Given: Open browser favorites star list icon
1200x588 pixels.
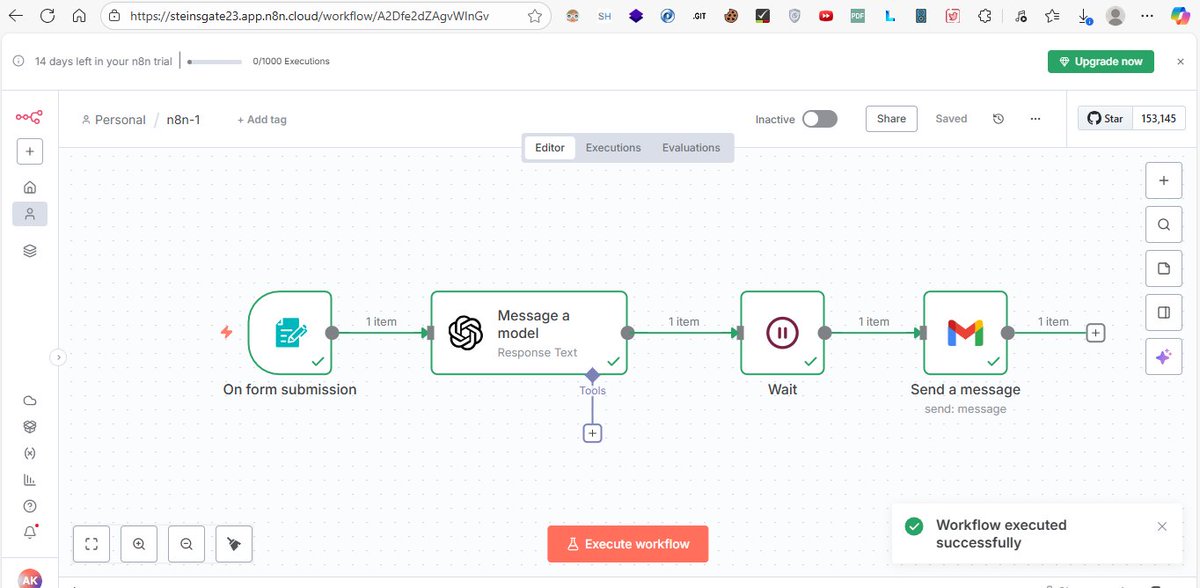Looking at the screenshot, I should click(1052, 16).
